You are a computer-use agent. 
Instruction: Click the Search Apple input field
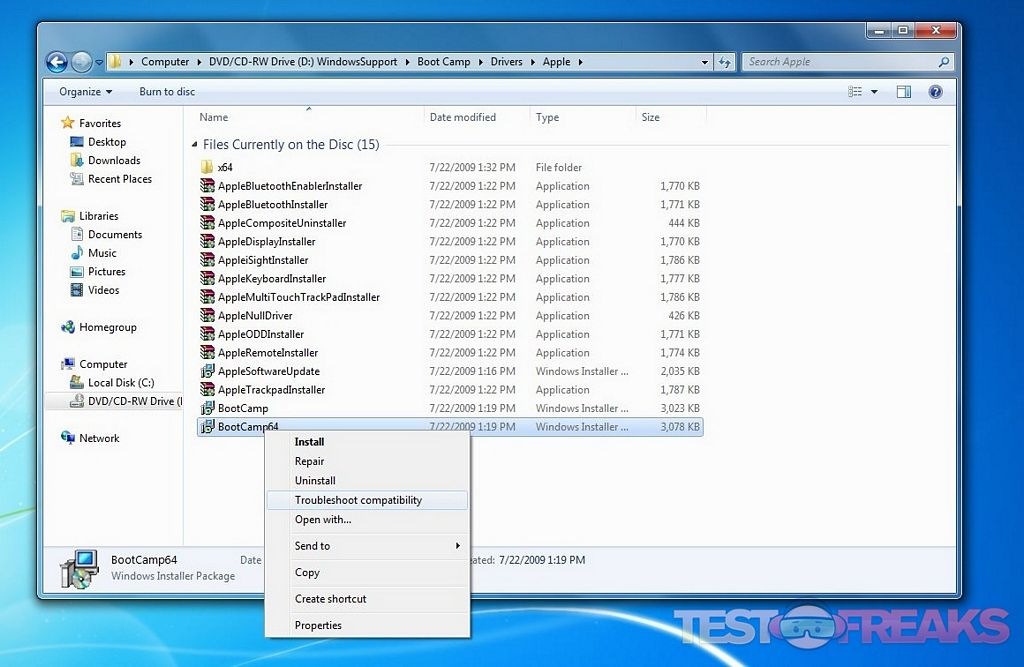[838, 62]
